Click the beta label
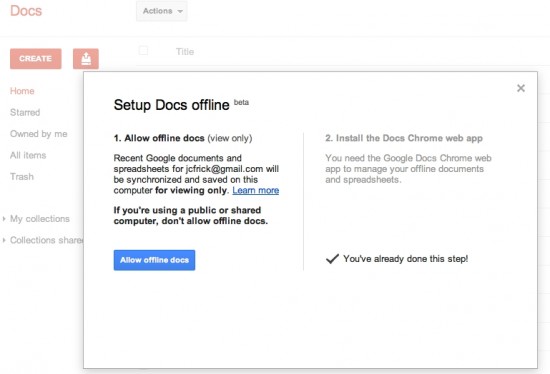550x374 pixels. coord(241,102)
